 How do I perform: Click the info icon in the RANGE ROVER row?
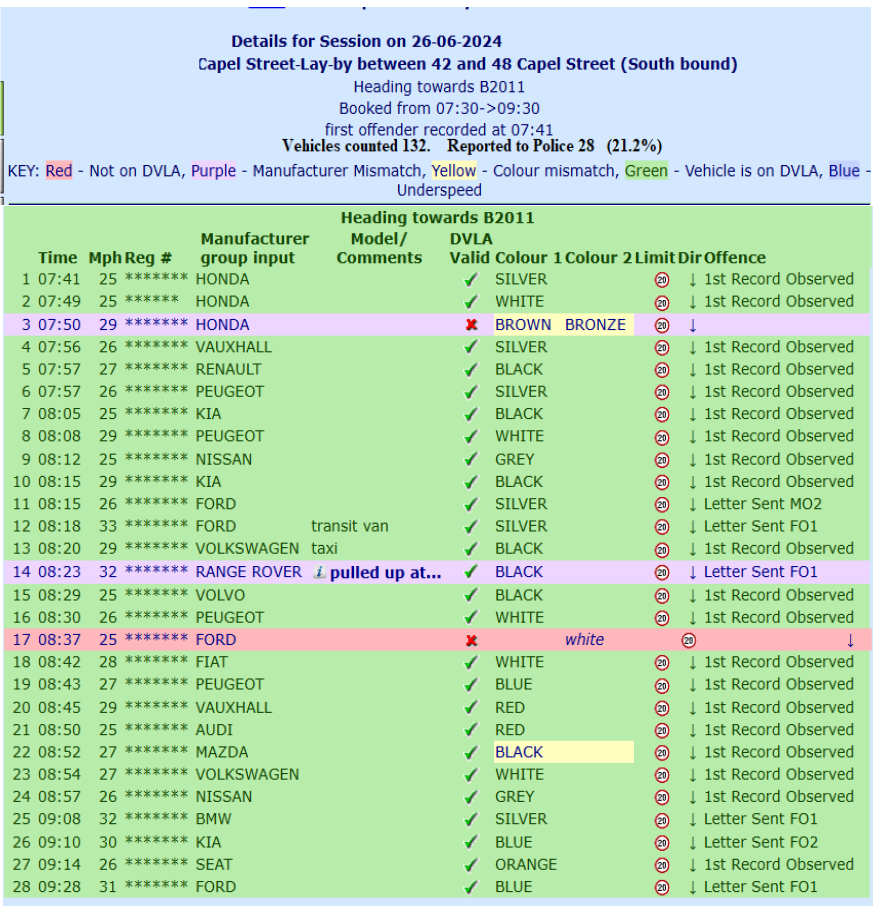coord(319,572)
